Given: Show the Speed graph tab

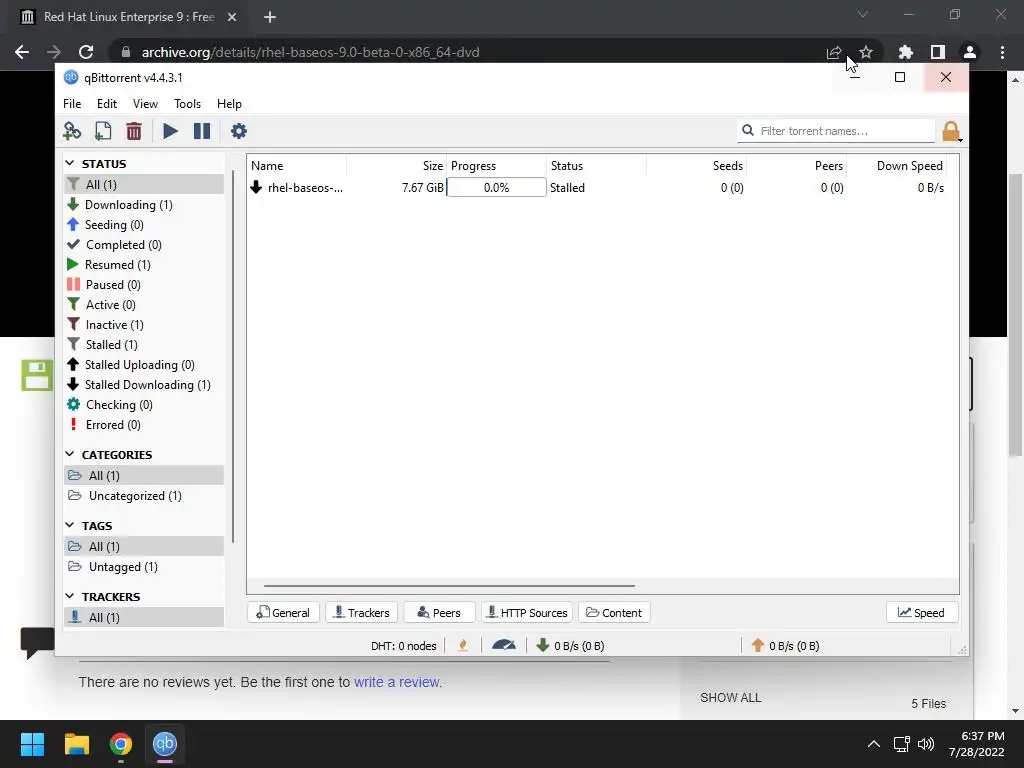Looking at the screenshot, I should click(x=921, y=613).
